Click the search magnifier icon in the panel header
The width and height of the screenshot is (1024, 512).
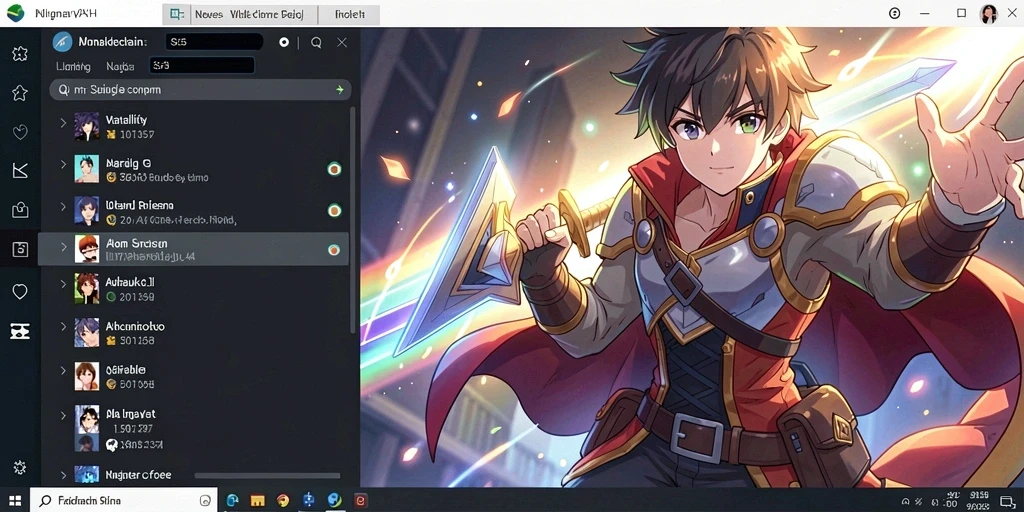pos(316,42)
